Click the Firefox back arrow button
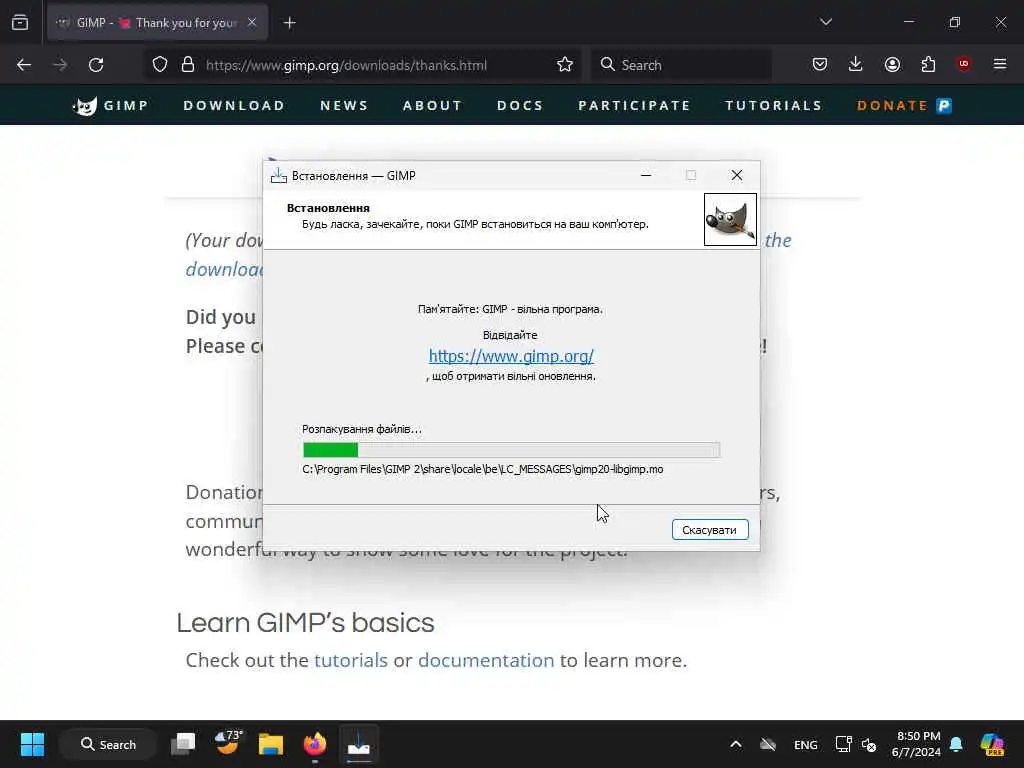This screenshot has height=768, width=1024. (x=24, y=65)
